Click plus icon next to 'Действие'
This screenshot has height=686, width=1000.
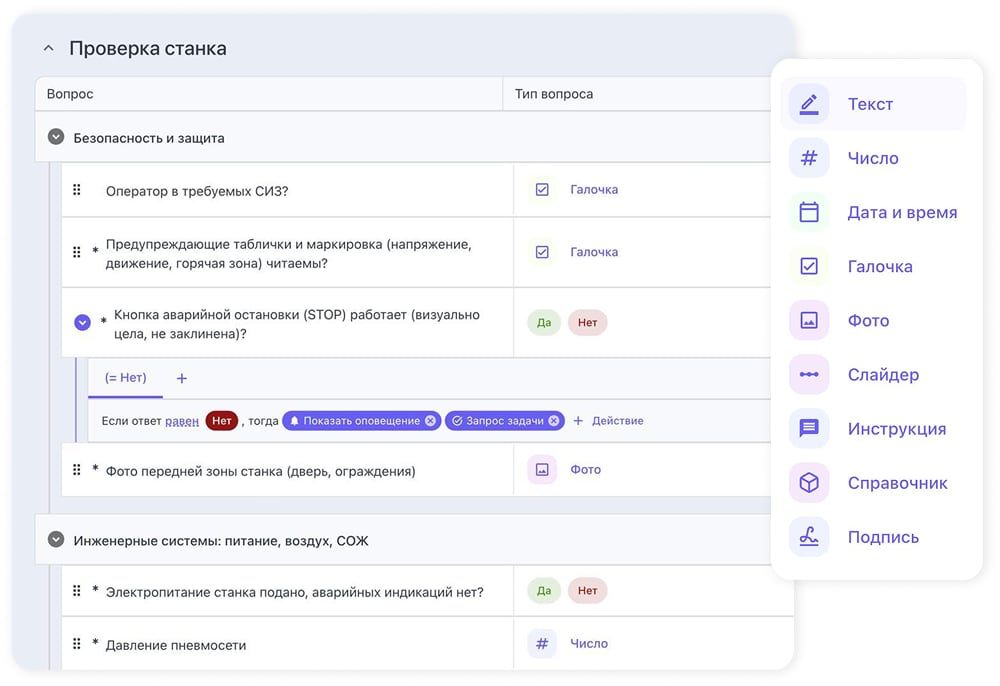tap(578, 421)
